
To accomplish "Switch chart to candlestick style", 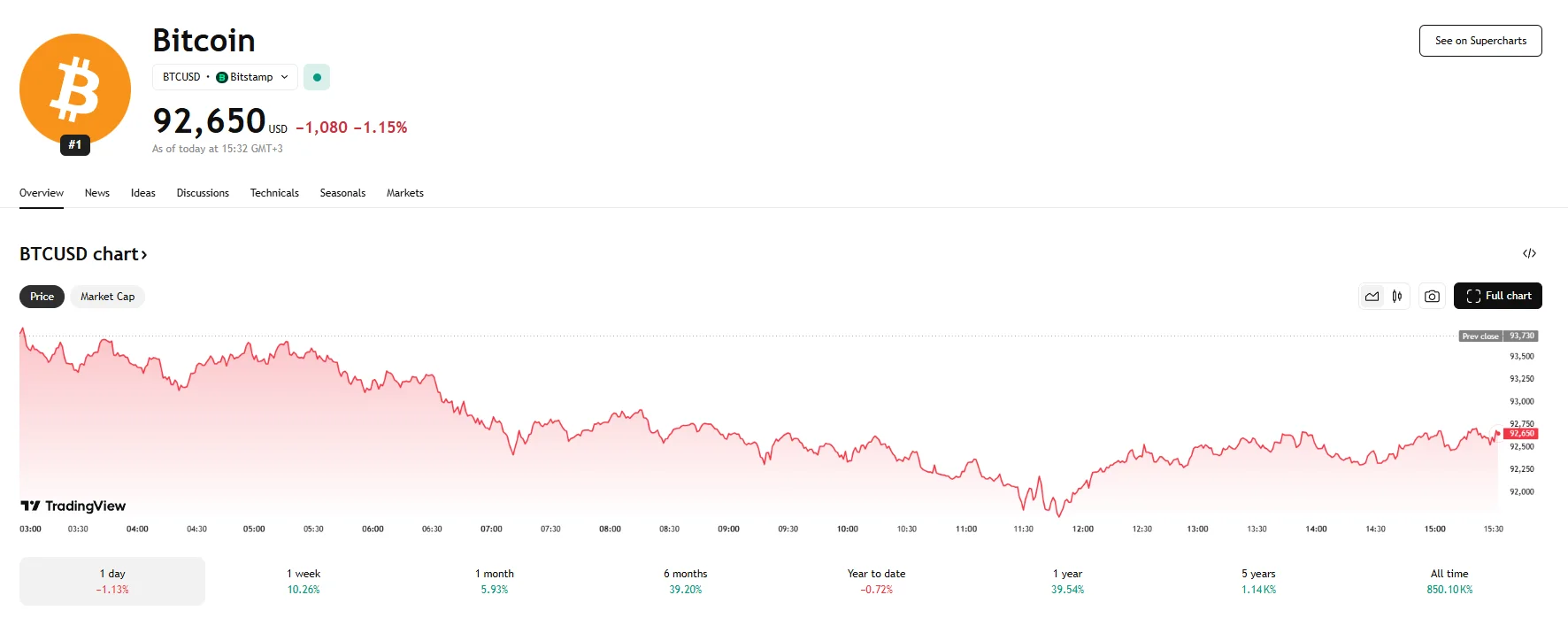I will tap(1397, 297).
